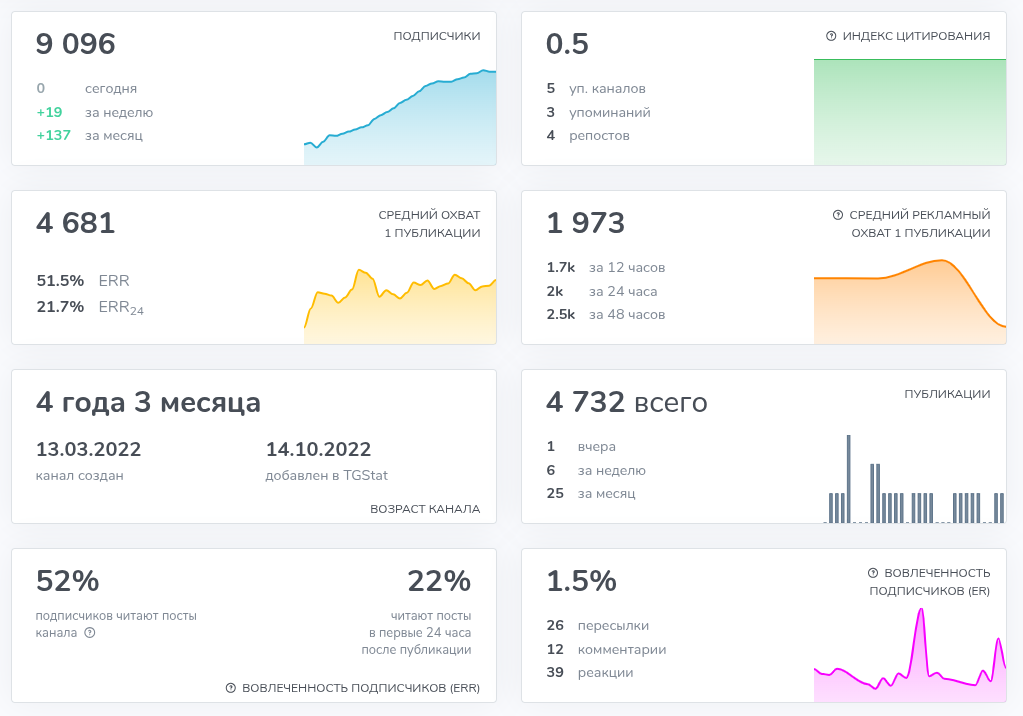Click the 'пересылки' label
The image size is (1023, 716).
(613, 626)
